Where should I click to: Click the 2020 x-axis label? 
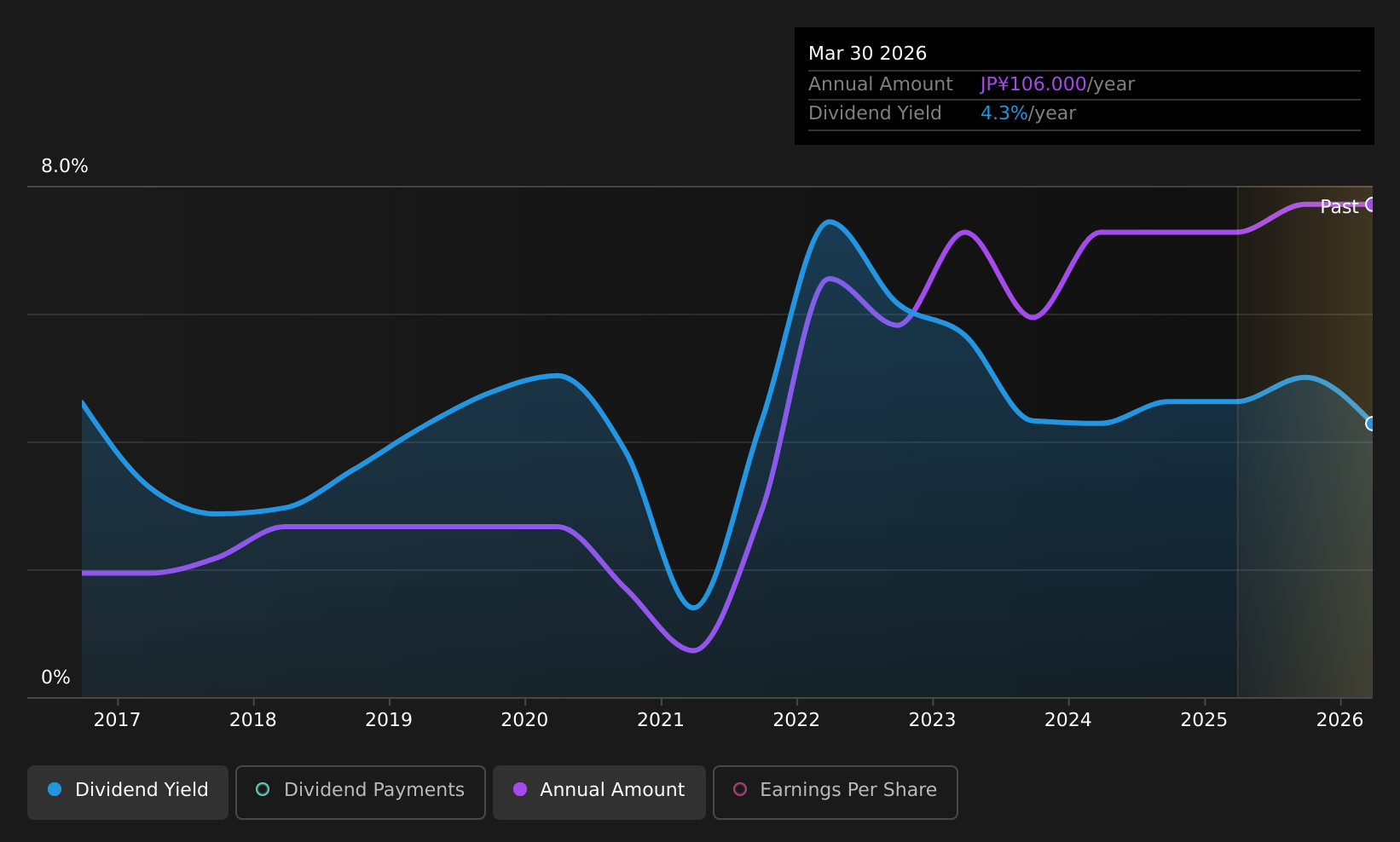[x=524, y=720]
